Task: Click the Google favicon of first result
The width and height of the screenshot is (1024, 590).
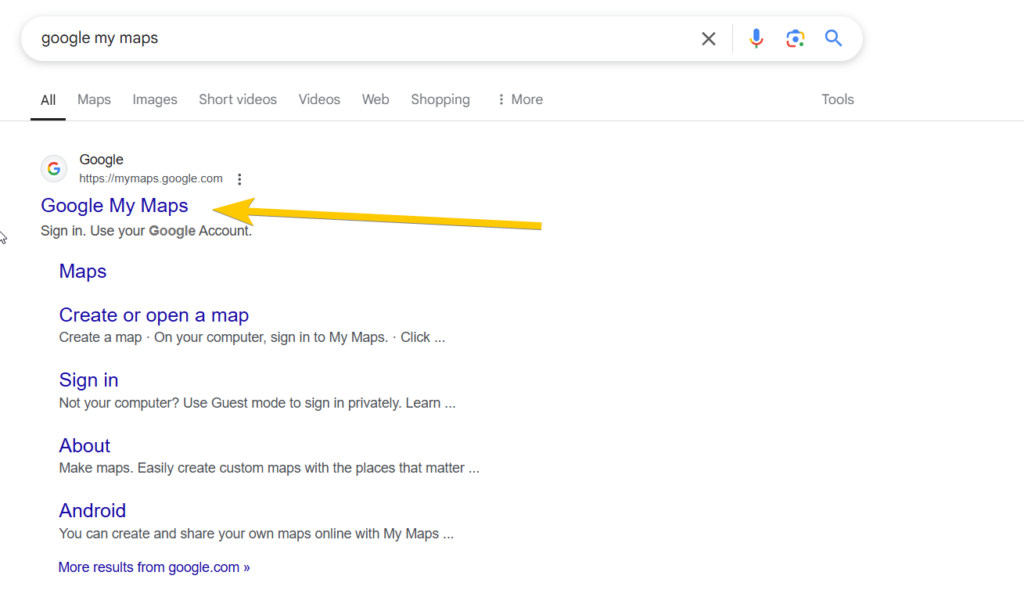Action: 54,169
